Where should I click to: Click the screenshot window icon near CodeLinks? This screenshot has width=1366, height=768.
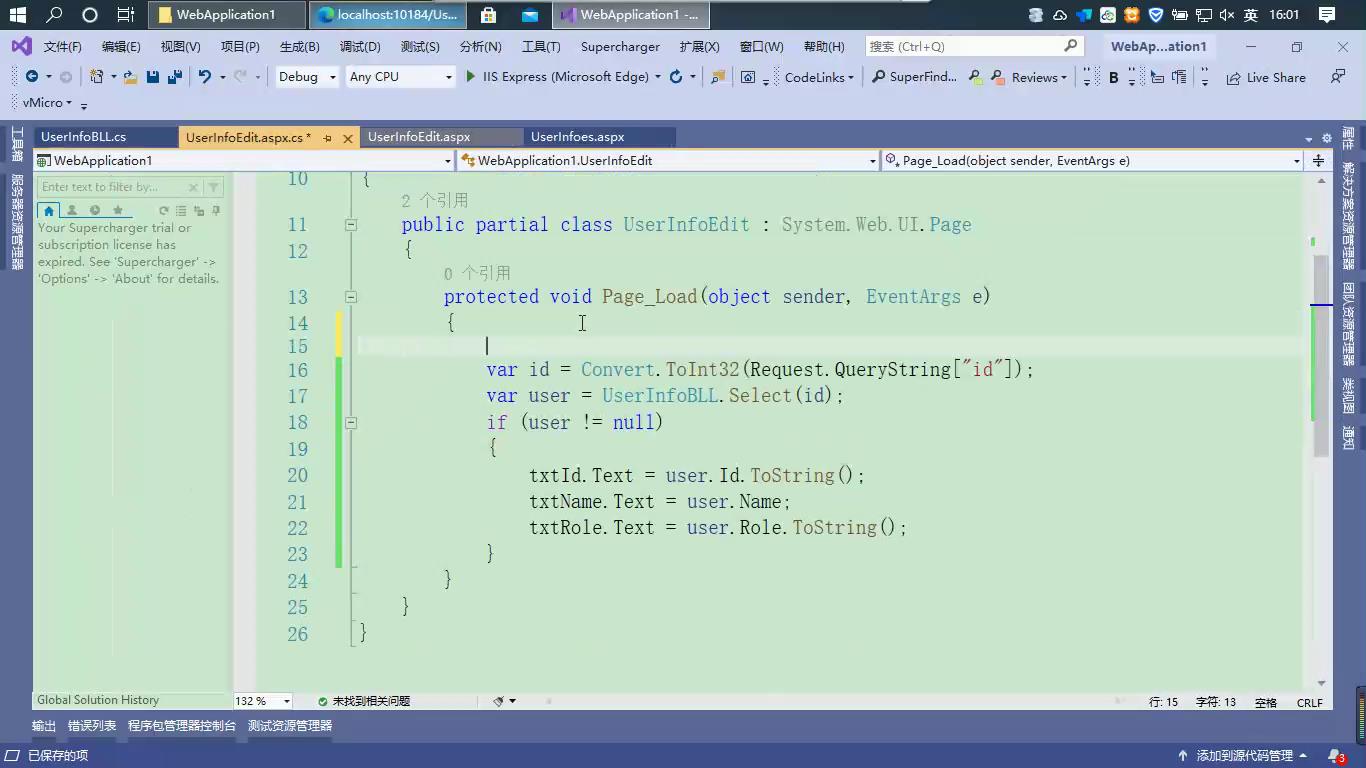coord(748,77)
